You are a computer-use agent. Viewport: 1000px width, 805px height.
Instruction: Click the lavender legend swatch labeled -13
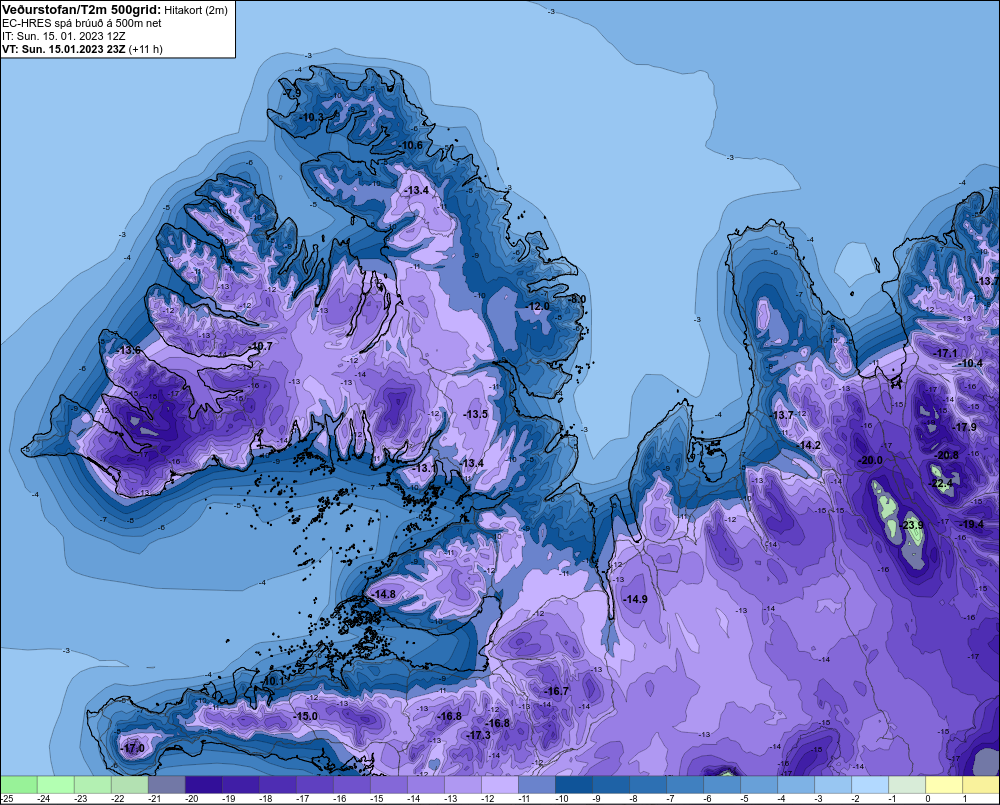(x=462, y=785)
